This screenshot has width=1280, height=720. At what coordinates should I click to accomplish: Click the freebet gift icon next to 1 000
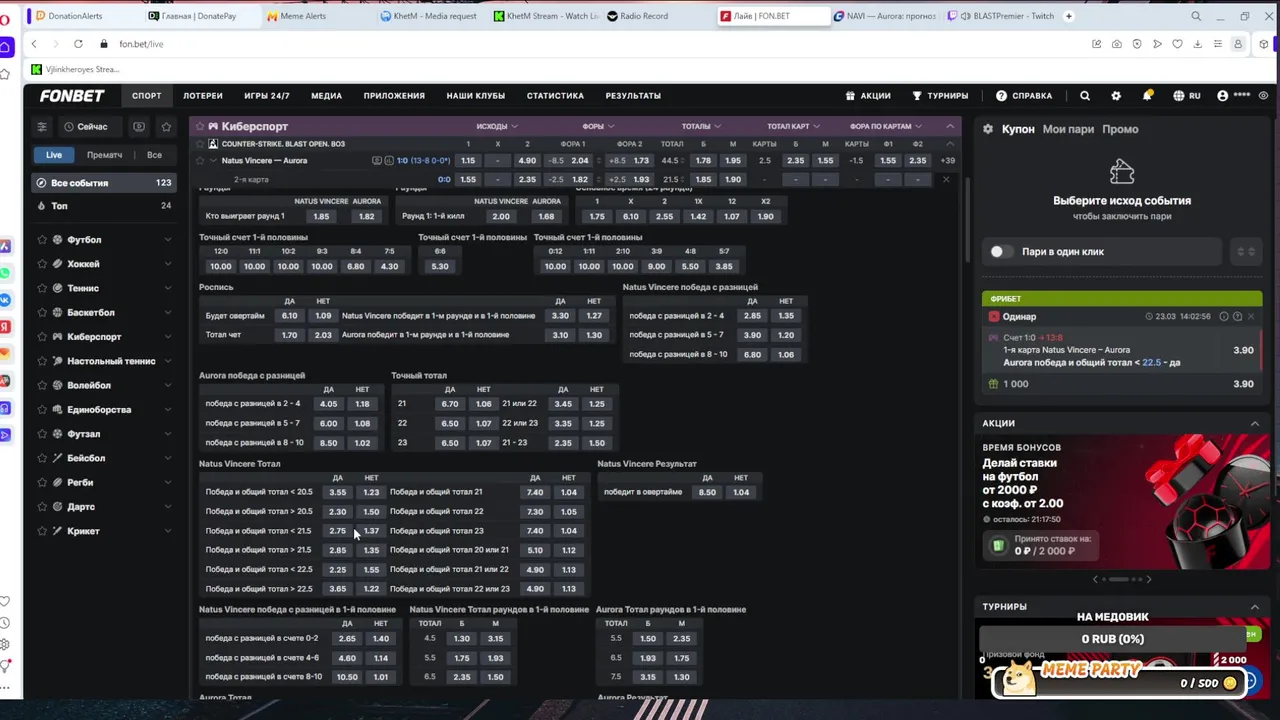[x=993, y=384]
